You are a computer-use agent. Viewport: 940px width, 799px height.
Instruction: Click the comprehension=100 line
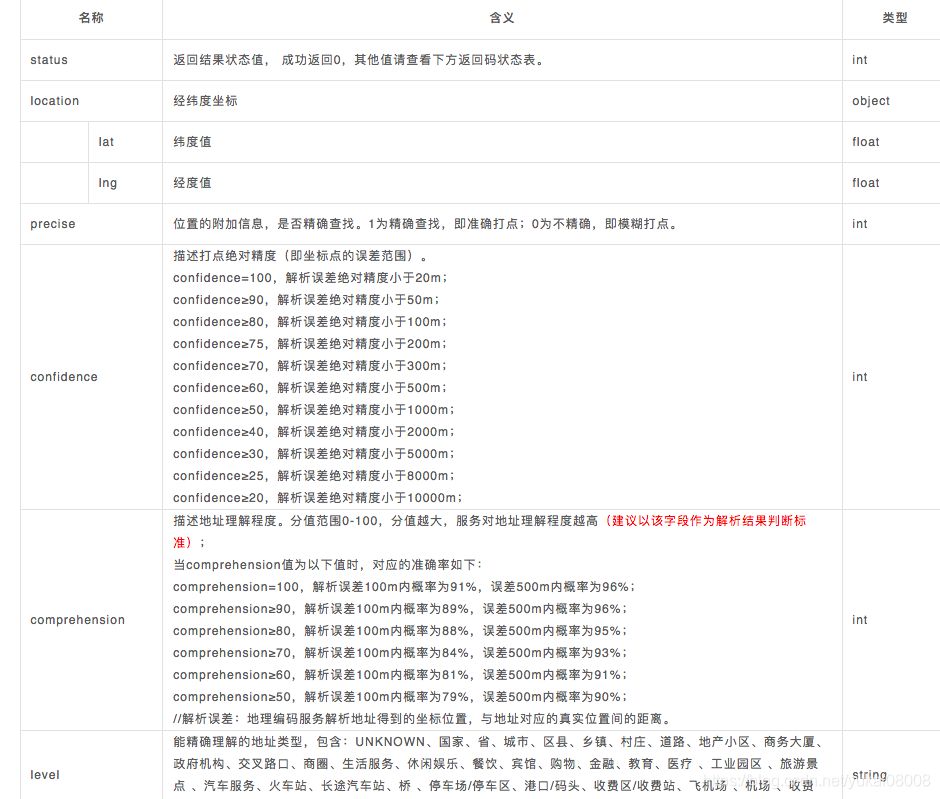[x=403, y=587]
